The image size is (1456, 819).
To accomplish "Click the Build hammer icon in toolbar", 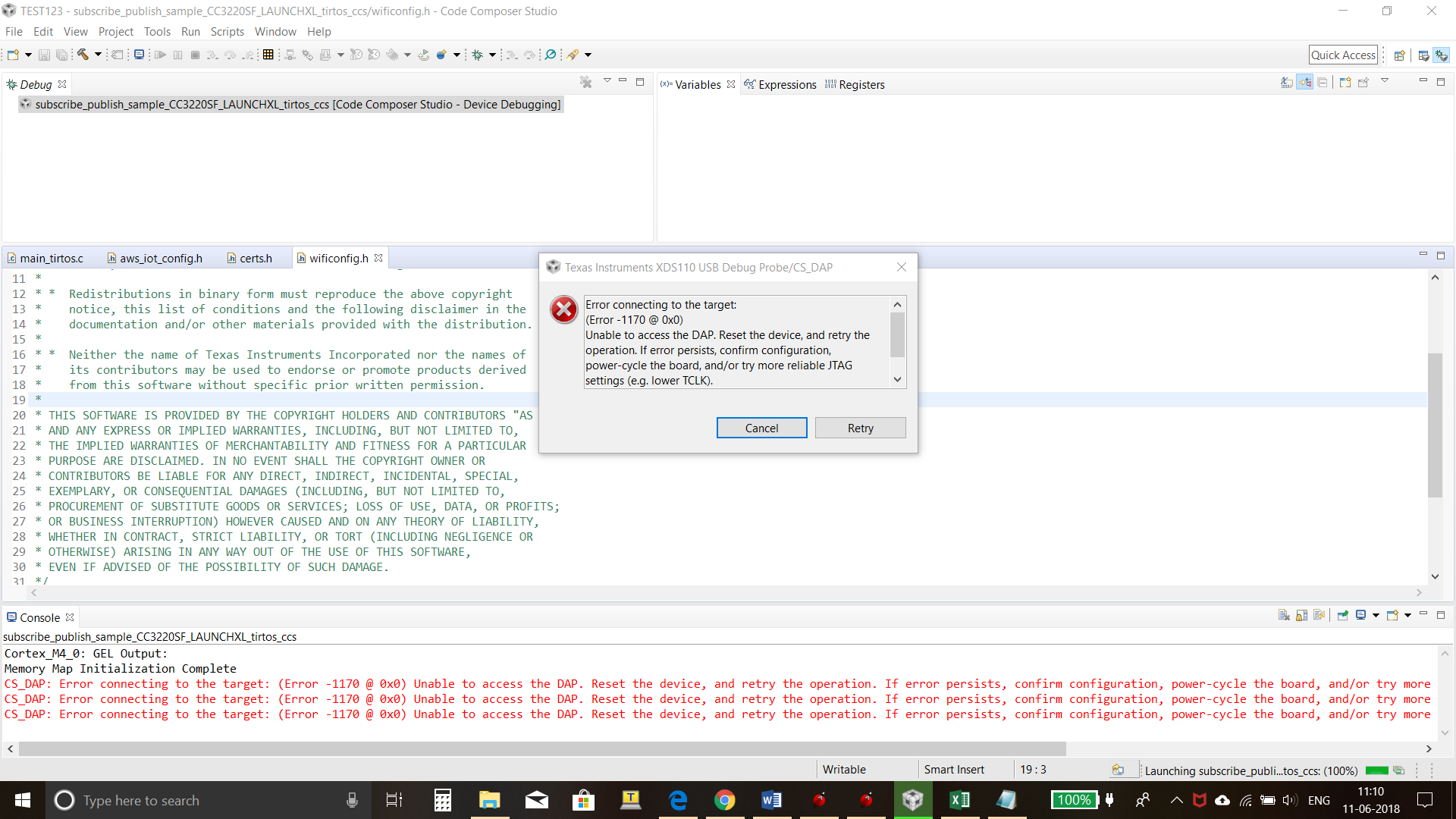I will (x=83, y=55).
